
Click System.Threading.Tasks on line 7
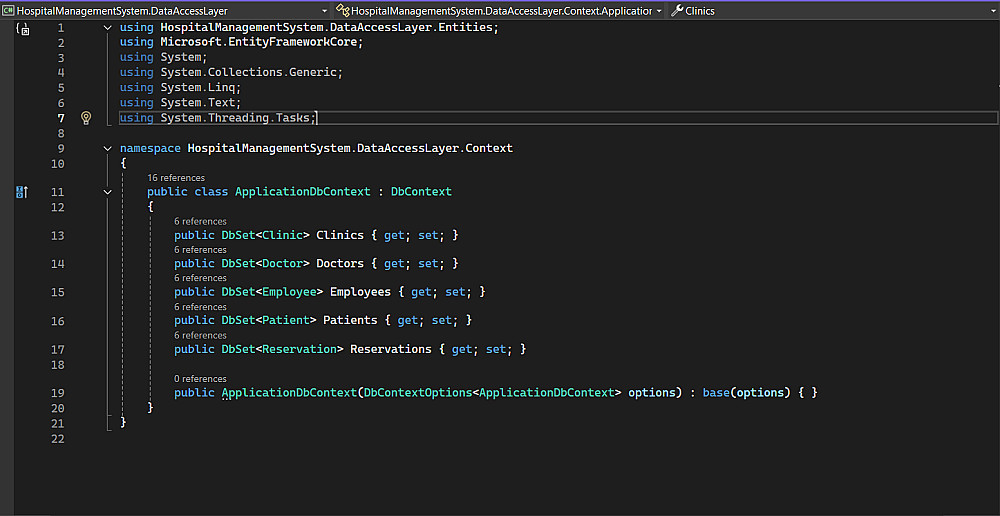(235, 118)
